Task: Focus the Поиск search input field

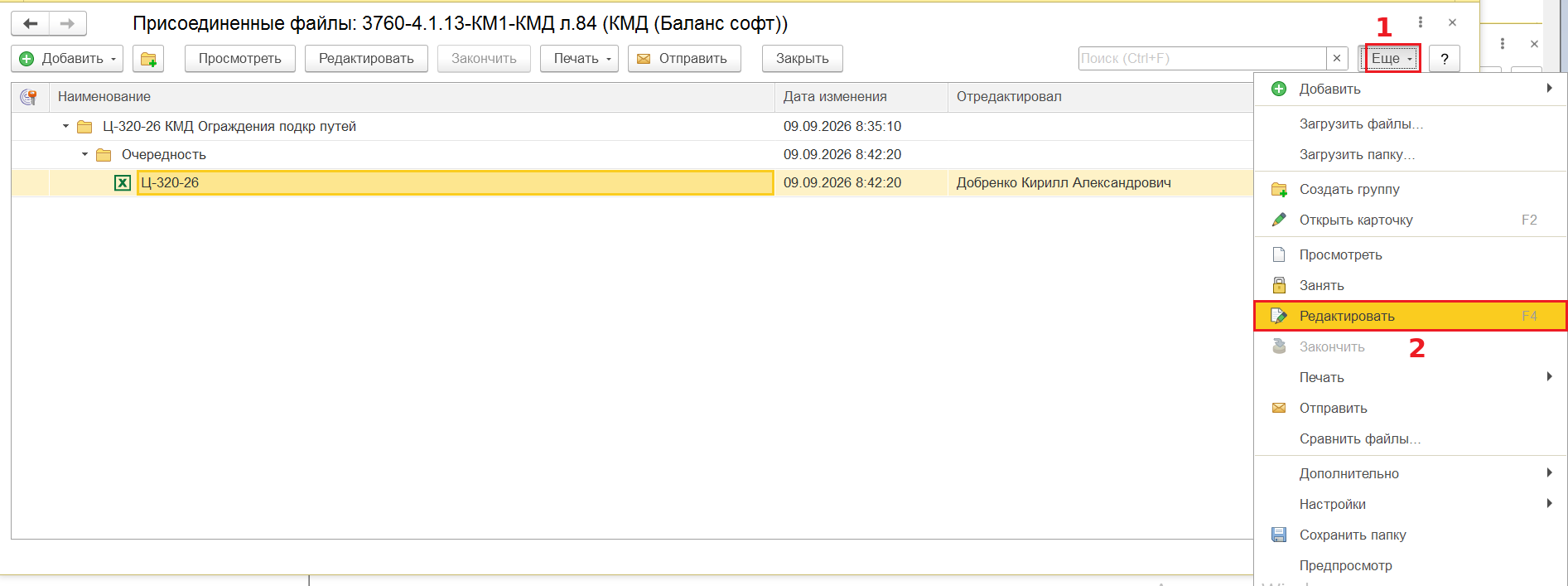Action: (1203, 59)
